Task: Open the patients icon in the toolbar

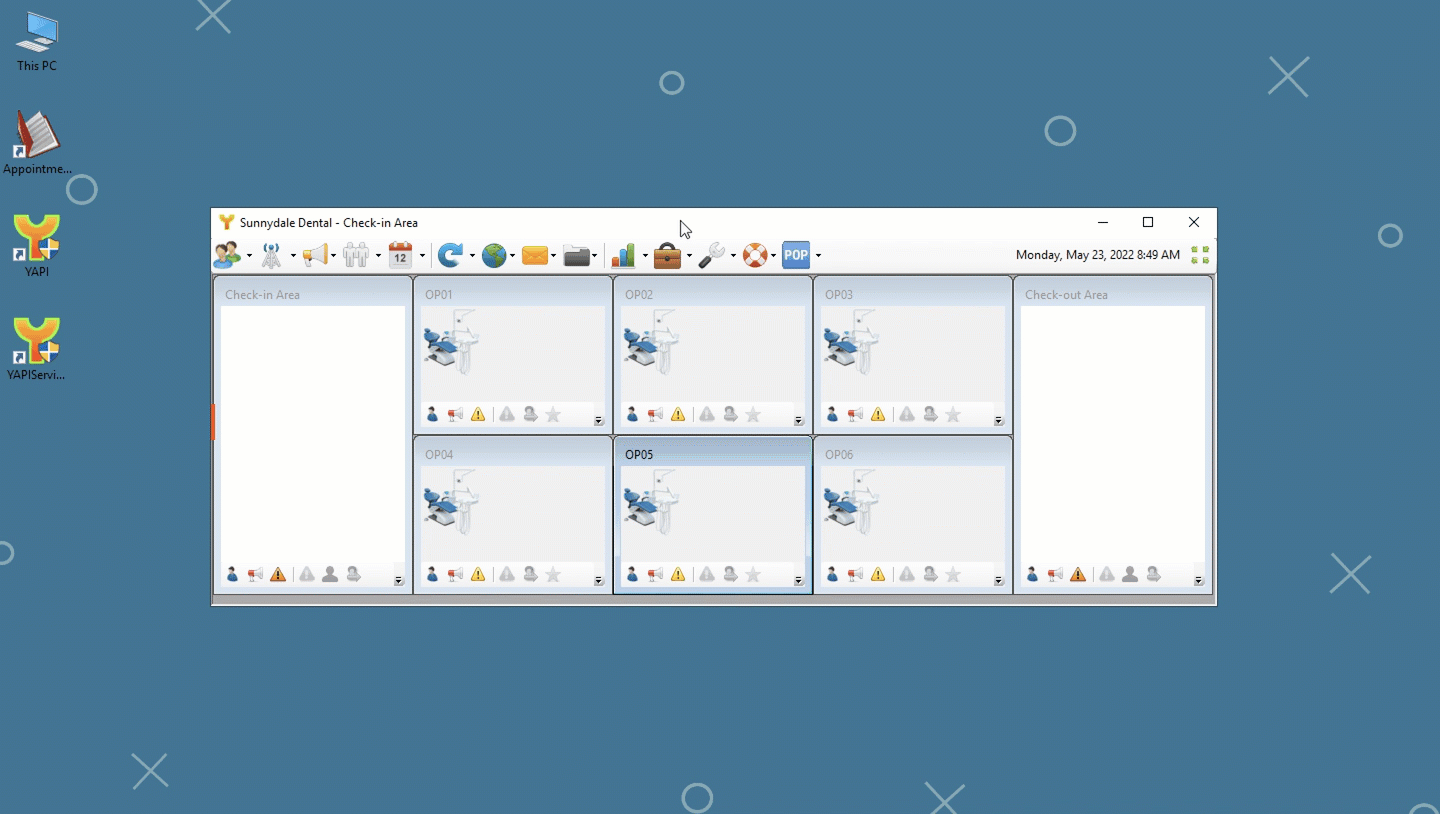Action: pyautogui.click(x=227, y=256)
